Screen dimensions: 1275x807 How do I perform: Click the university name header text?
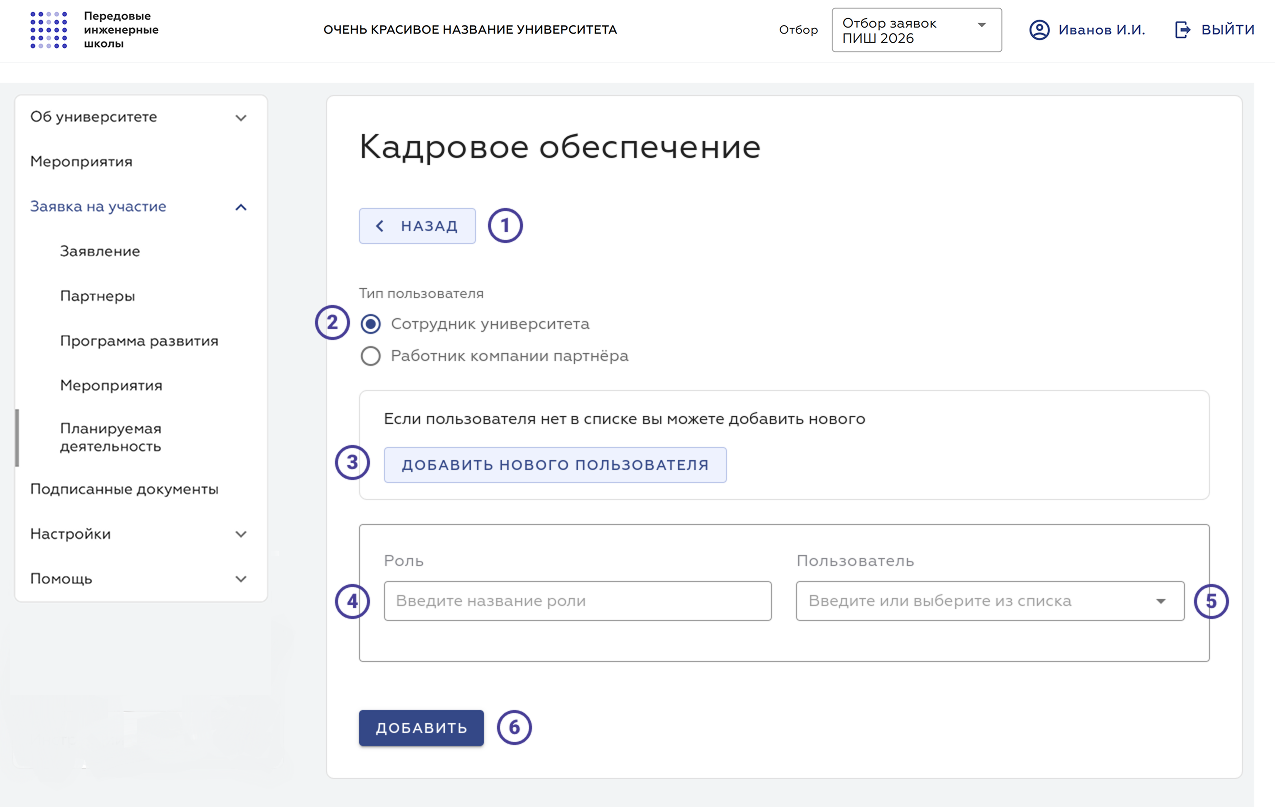pyautogui.click(x=470, y=30)
